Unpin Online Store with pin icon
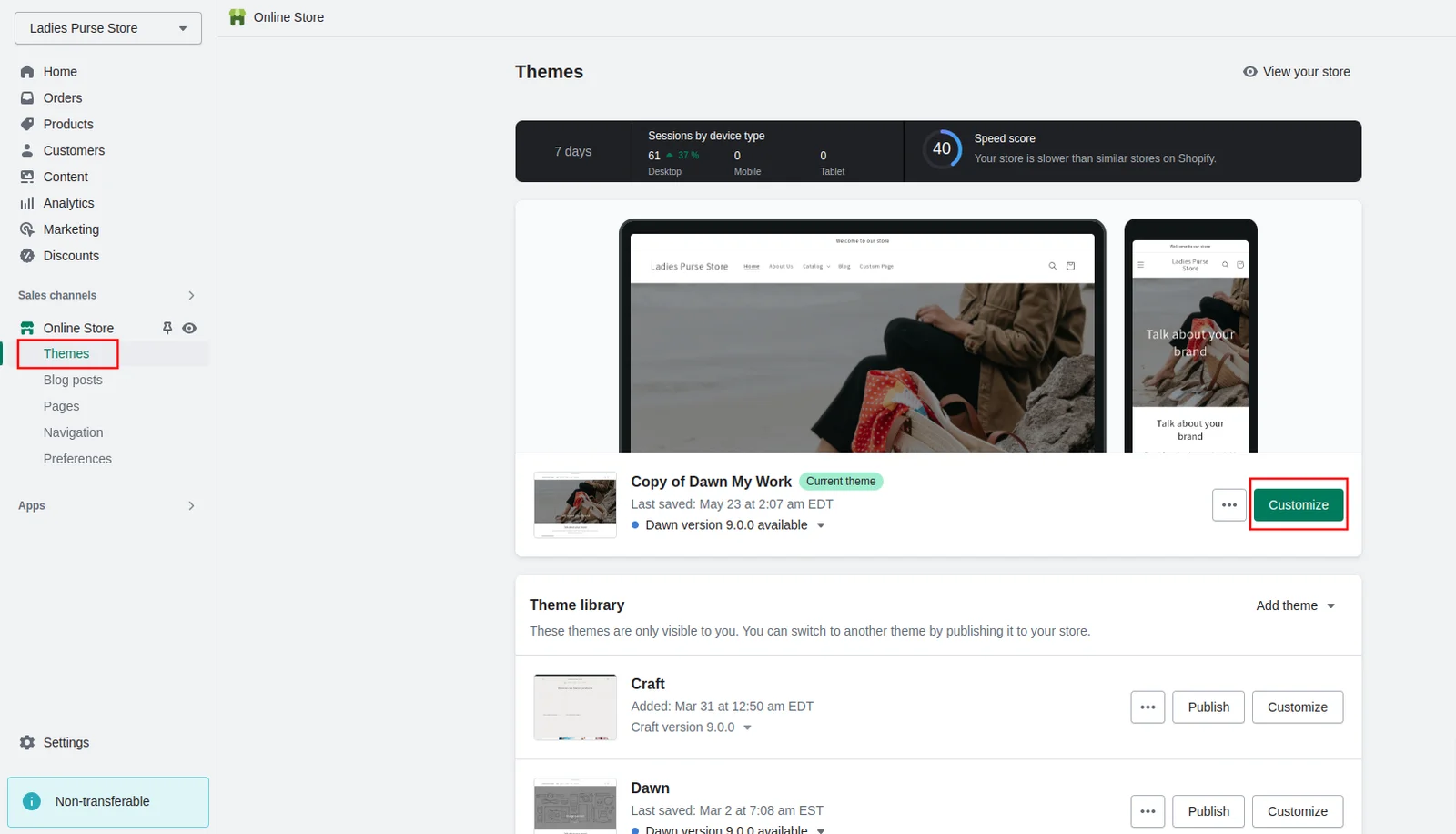This screenshot has height=834, width=1456. click(x=167, y=328)
